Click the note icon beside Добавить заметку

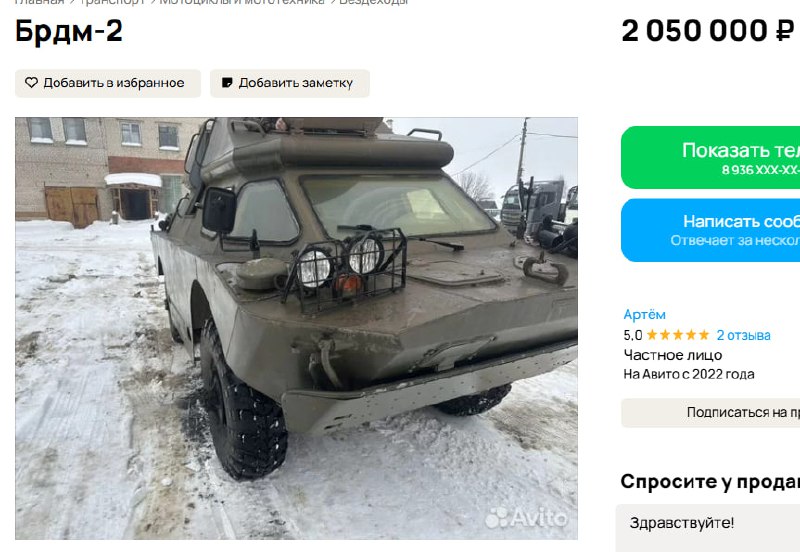[227, 83]
